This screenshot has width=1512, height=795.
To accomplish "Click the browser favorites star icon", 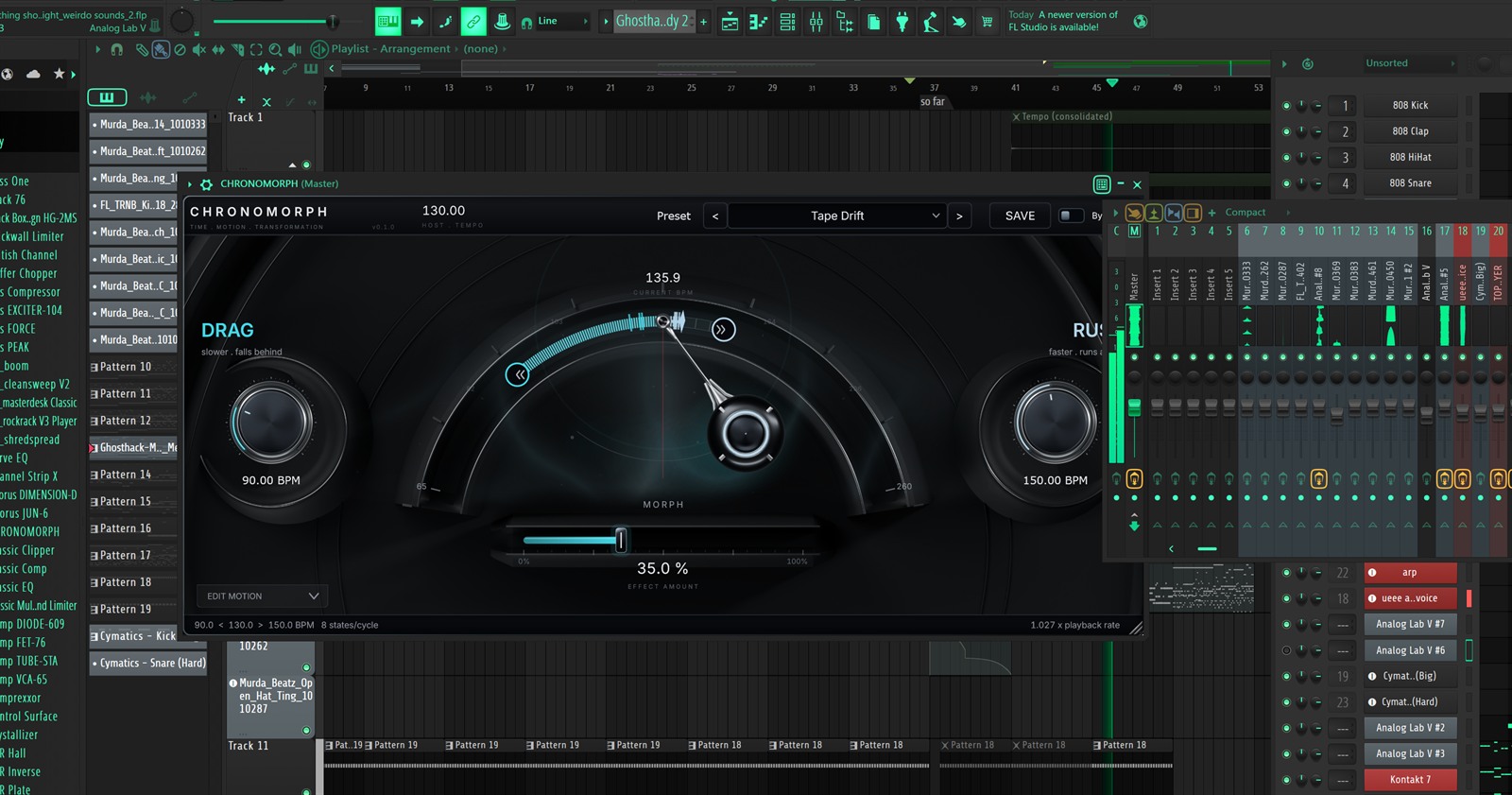I will coord(59,74).
